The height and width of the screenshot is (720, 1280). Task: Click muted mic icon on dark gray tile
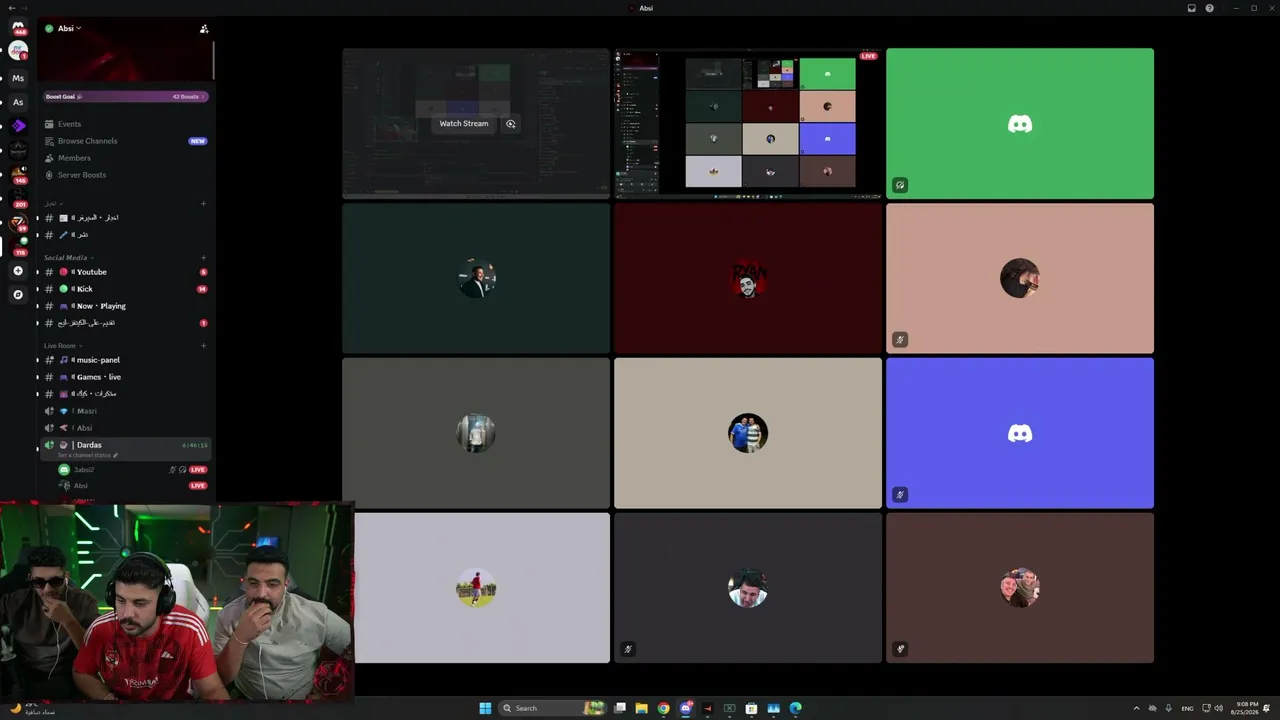tap(628, 649)
